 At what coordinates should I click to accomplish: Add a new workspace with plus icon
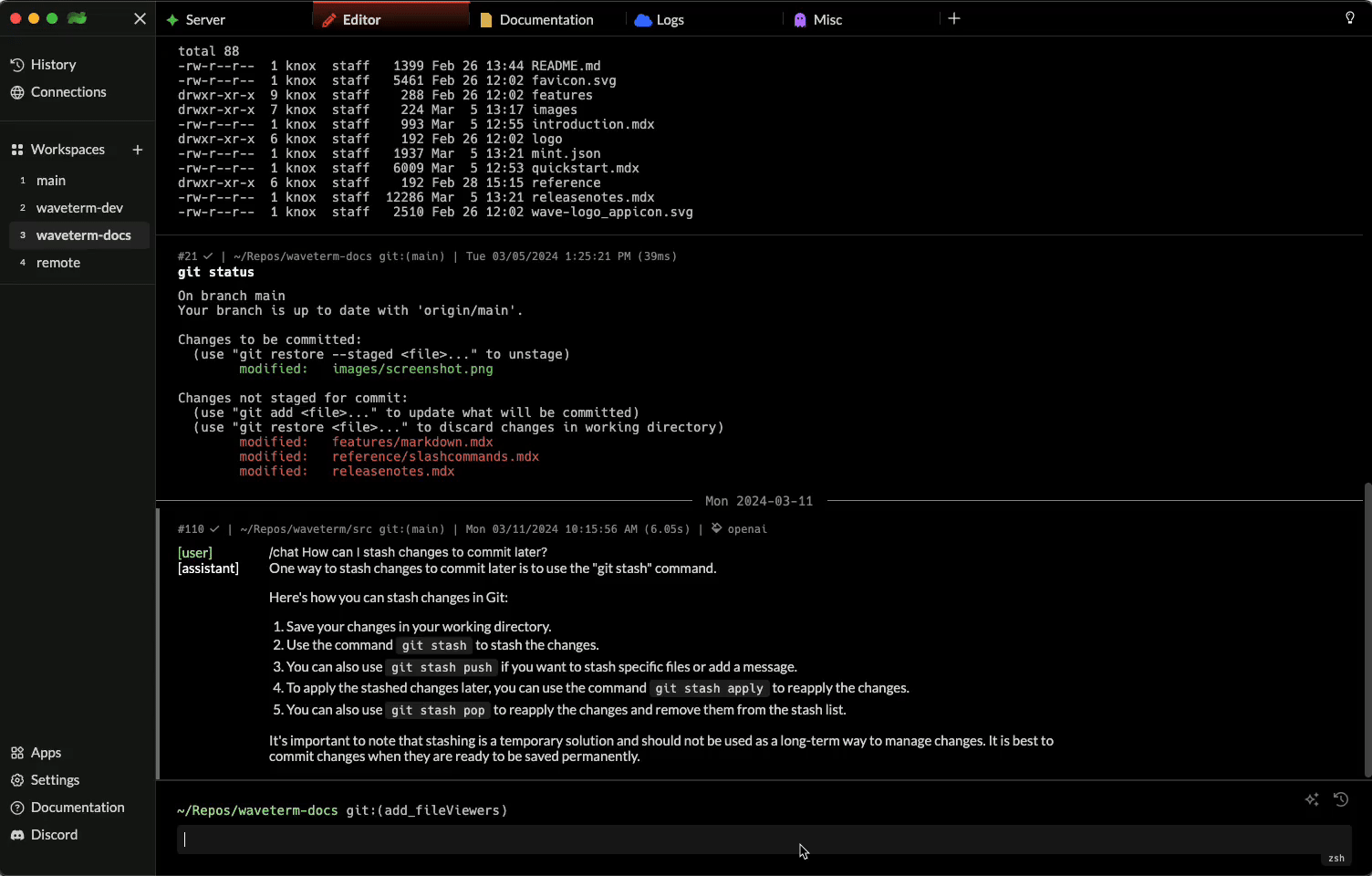(138, 150)
